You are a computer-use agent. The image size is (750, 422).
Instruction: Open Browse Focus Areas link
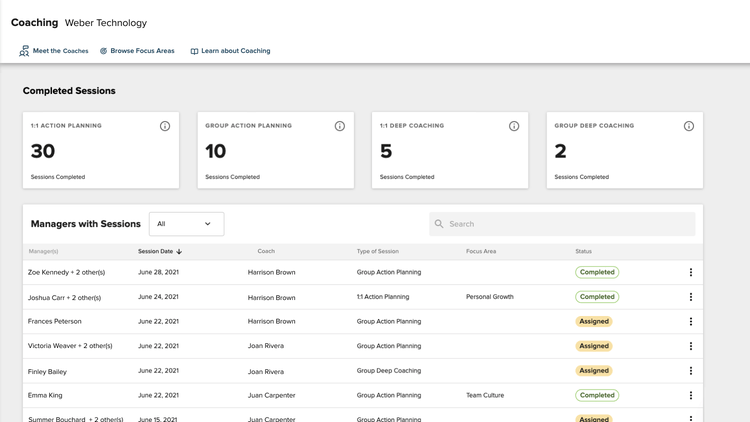142,51
